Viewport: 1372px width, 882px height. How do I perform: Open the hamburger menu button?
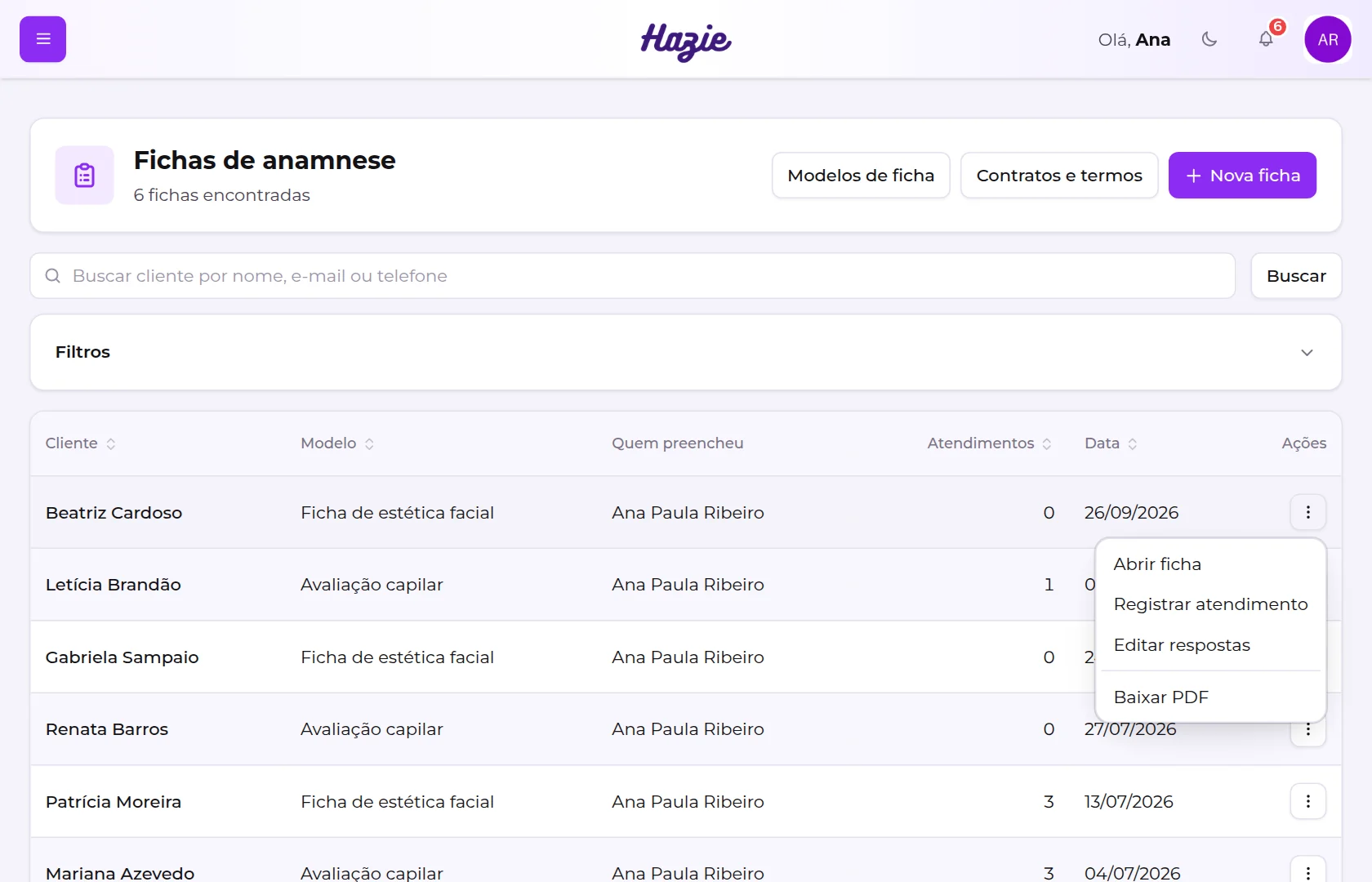(42, 39)
